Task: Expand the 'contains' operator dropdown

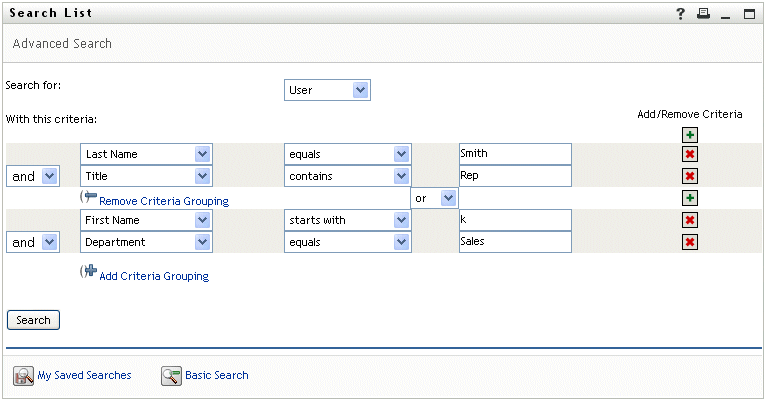Action: 348,176
